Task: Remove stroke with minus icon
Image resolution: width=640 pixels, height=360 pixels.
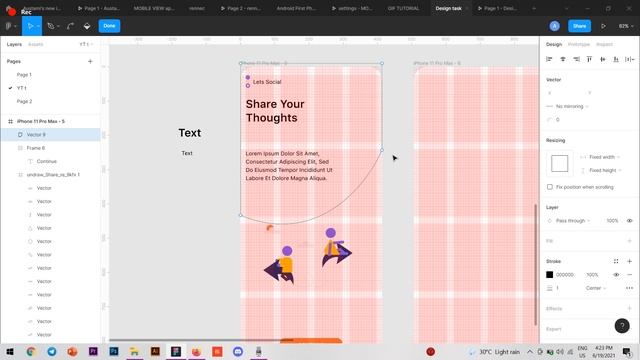Action: tap(629, 275)
